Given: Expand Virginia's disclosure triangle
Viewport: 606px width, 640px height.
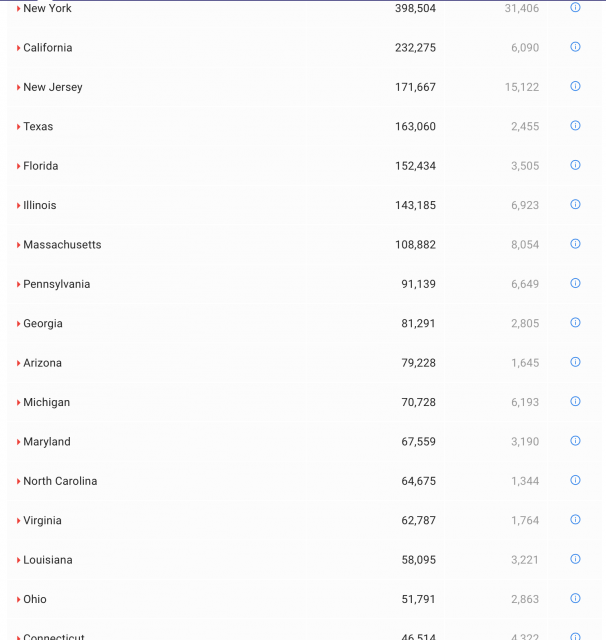Looking at the screenshot, I should point(18,521).
